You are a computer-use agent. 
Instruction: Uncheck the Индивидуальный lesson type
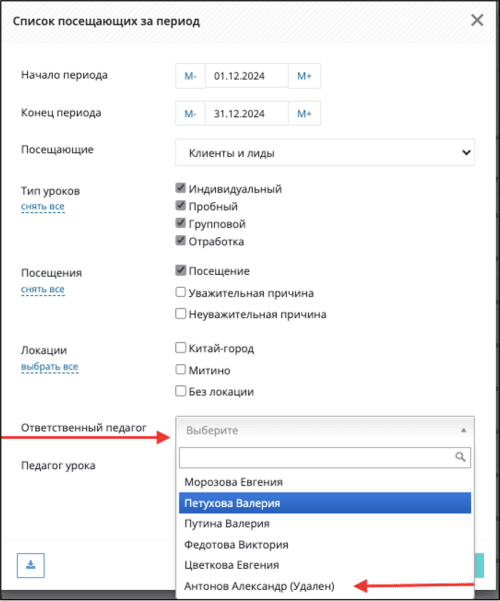click(181, 188)
